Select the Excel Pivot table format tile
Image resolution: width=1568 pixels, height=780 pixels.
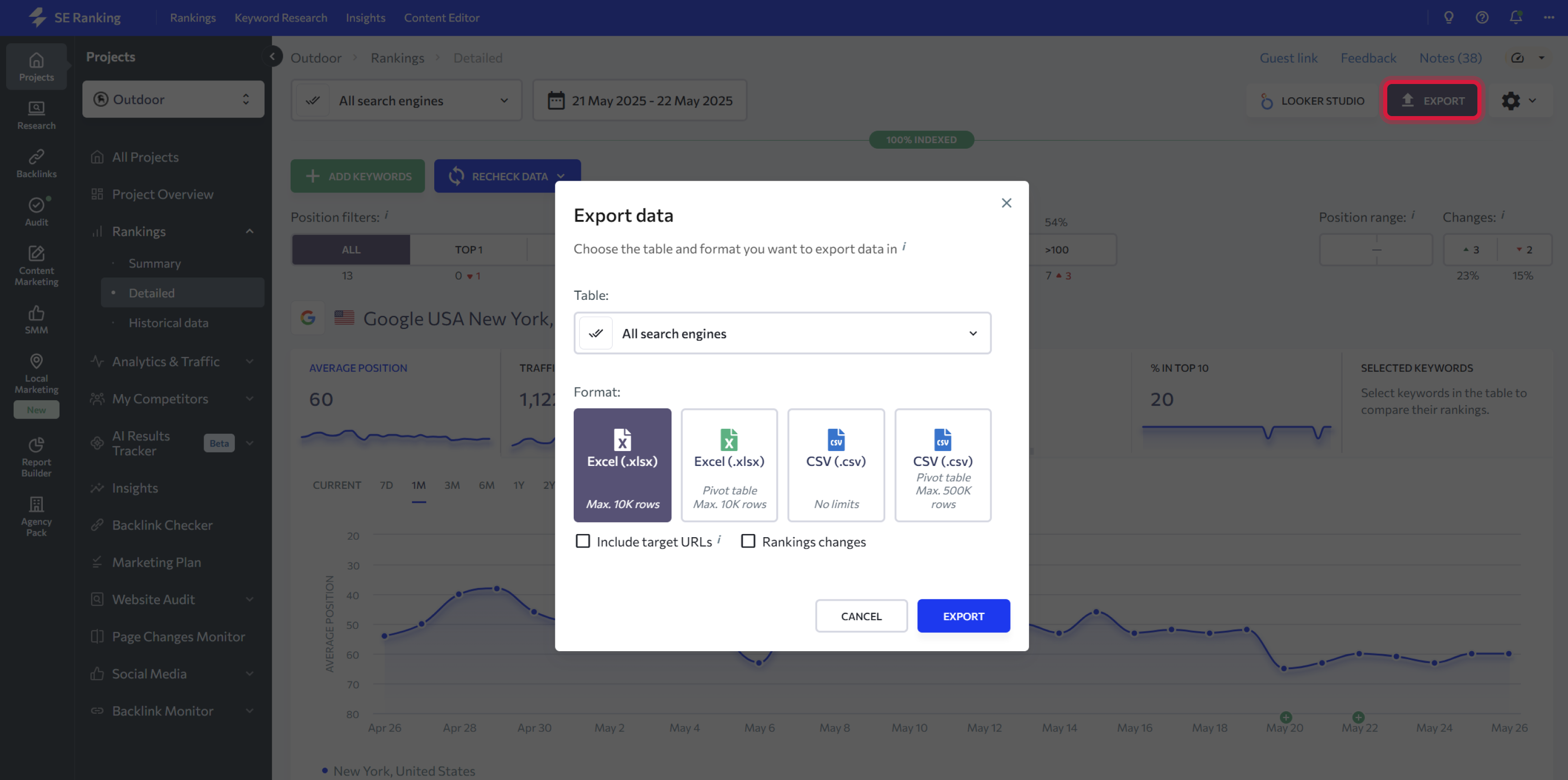[x=729, y=465]
